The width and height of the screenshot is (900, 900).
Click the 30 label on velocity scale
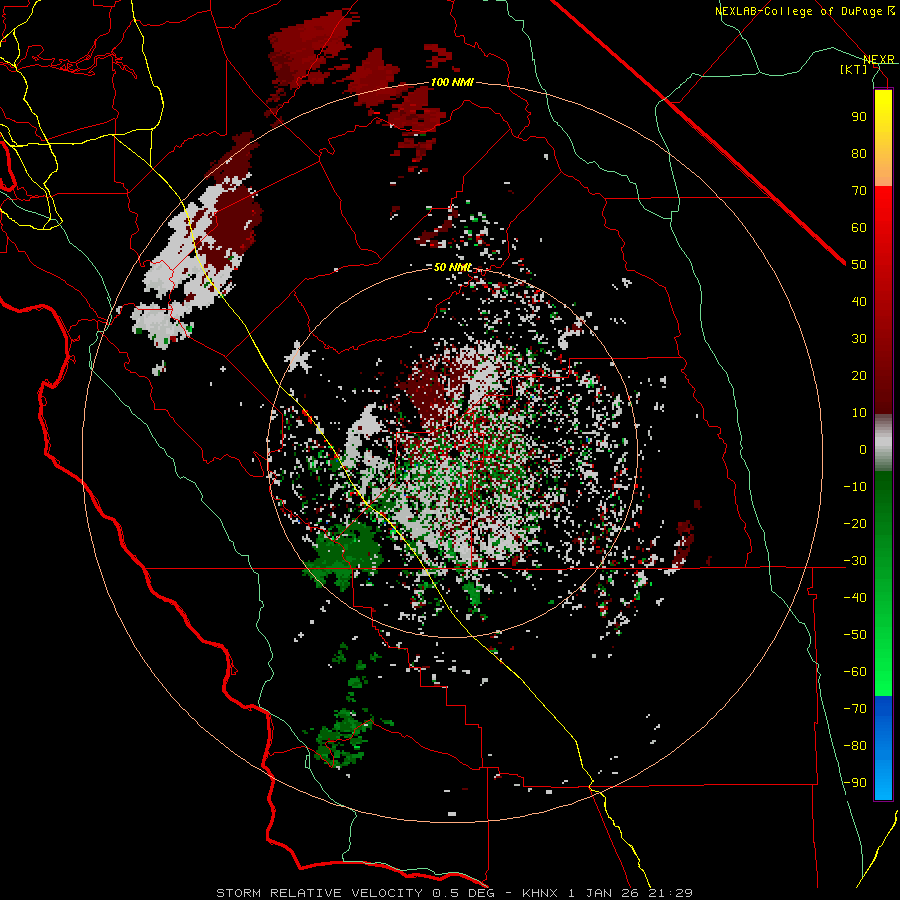(x=859, y=339)
